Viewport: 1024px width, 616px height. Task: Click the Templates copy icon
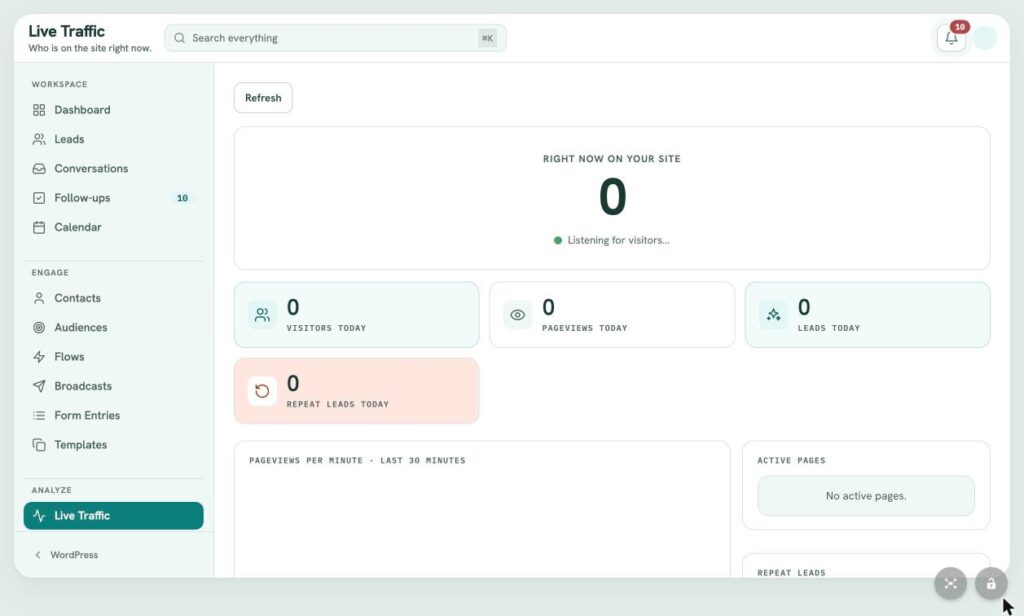[x=39, y=445]
